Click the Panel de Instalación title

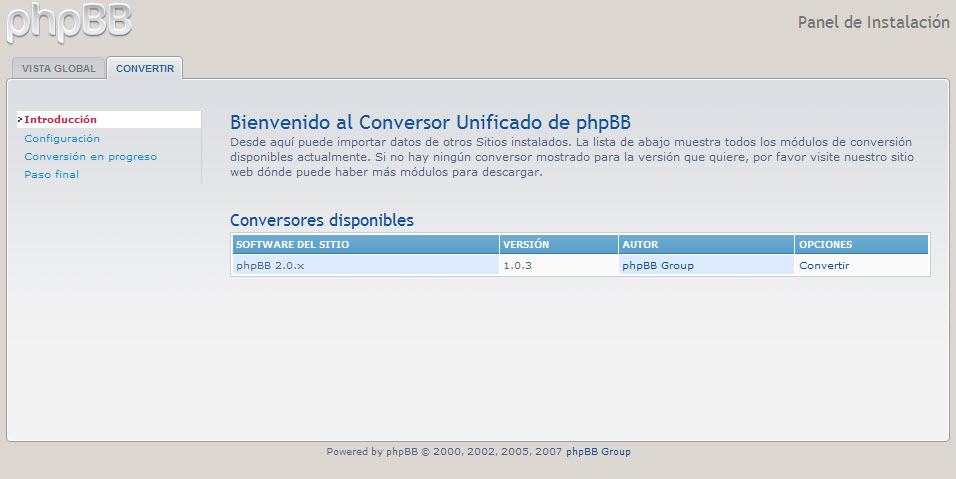tap(873, 23)
